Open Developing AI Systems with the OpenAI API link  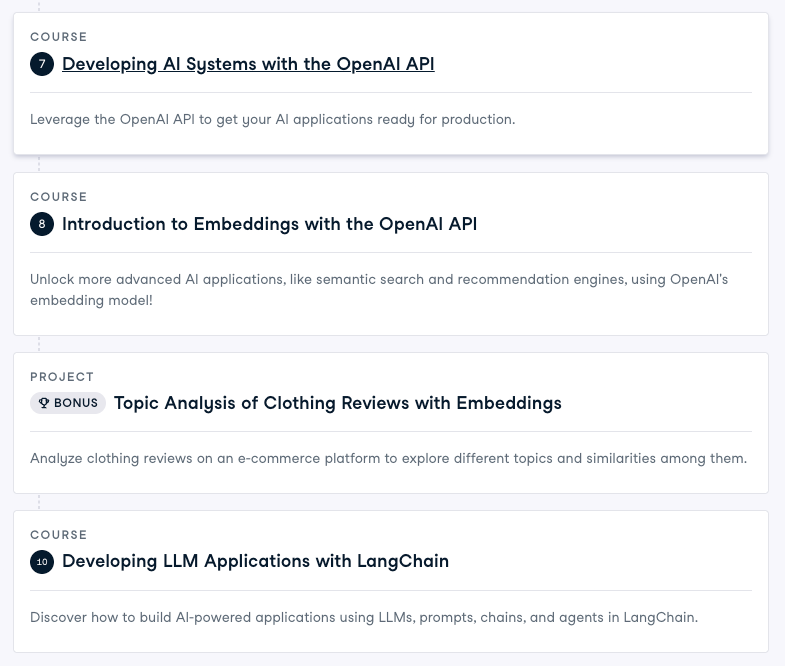click(x=248, y=64)
